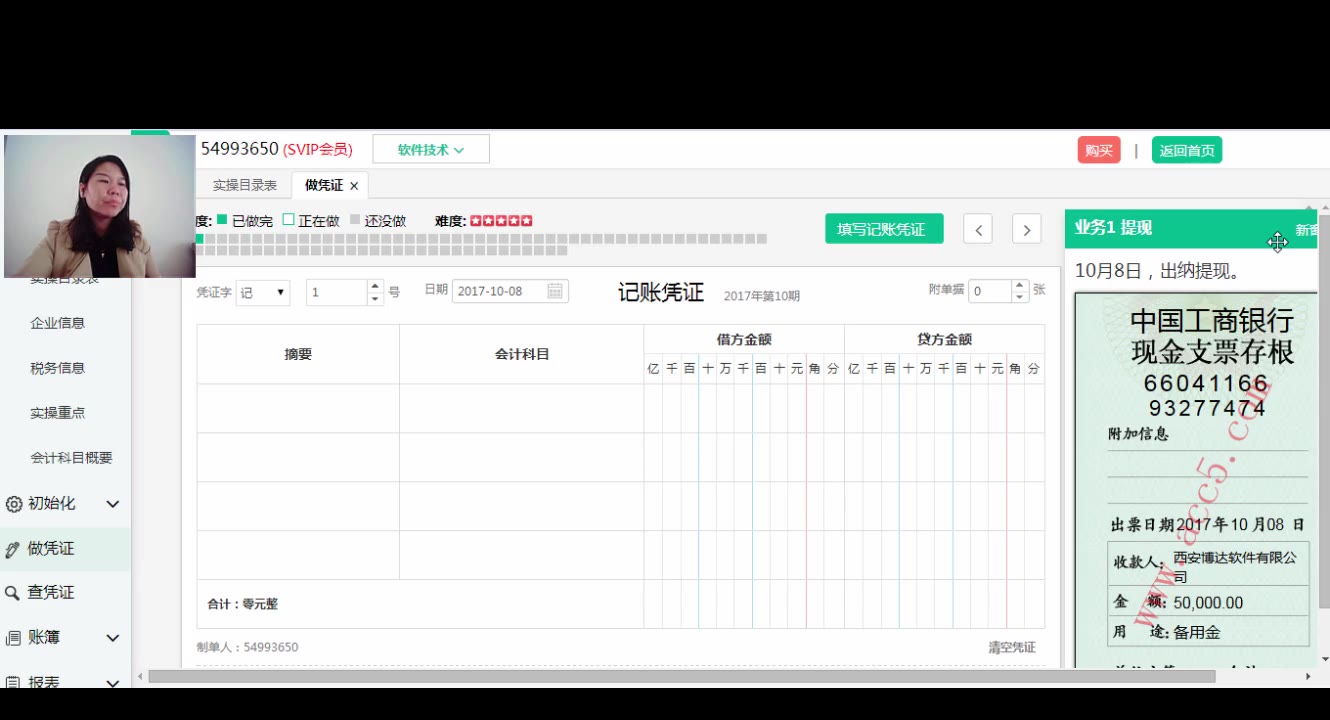Screen dimensions: 1330x720
Task: Open the 软件技术 dropdown
Action: click(x=430, y=148)
